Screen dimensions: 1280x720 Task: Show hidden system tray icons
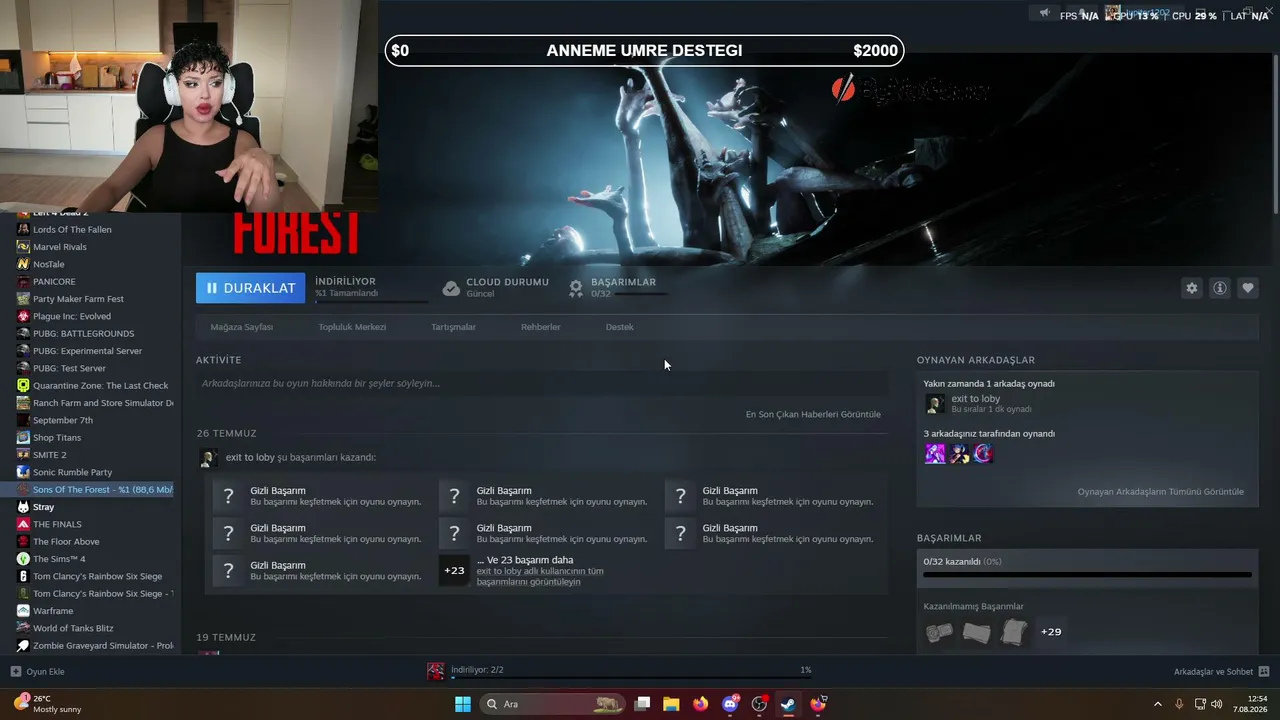coord(1158,704)
